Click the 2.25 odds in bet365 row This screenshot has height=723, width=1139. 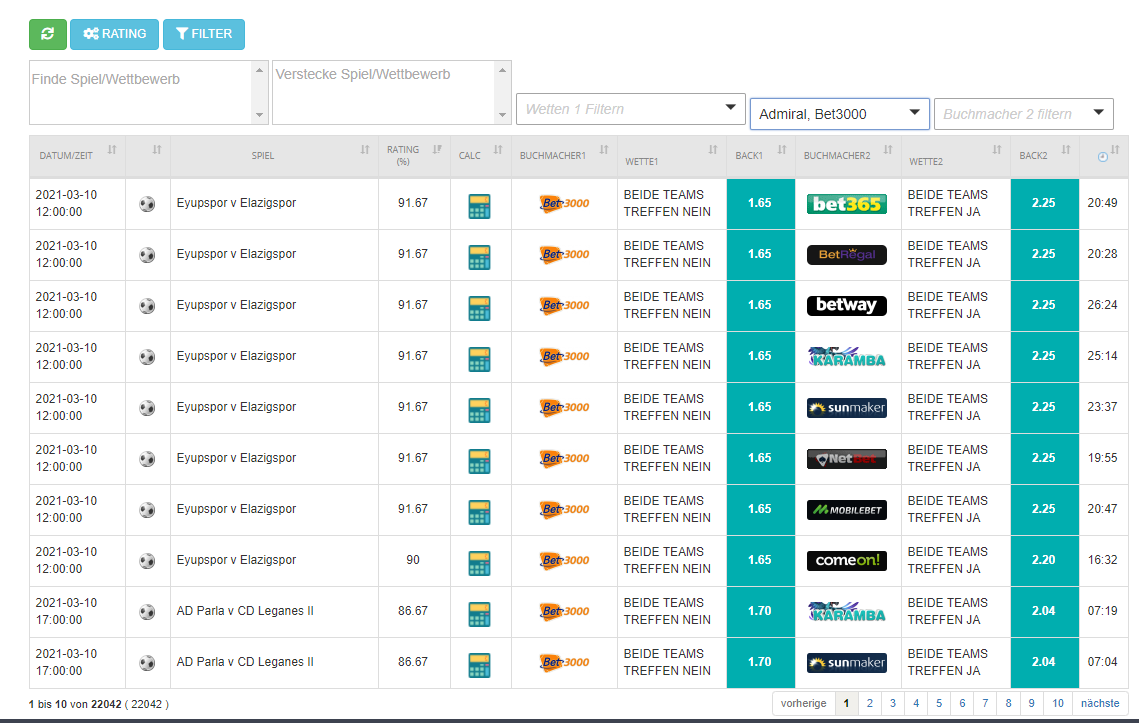pos(1045,203)
